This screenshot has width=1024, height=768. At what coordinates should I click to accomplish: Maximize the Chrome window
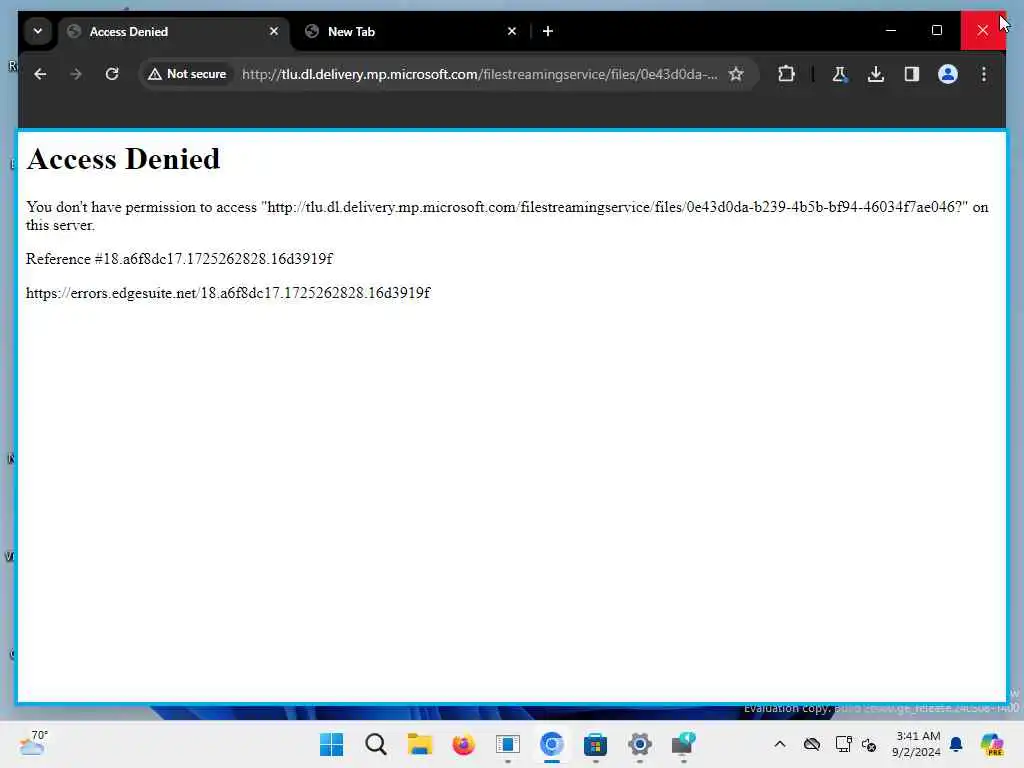(x=936, y=31)
